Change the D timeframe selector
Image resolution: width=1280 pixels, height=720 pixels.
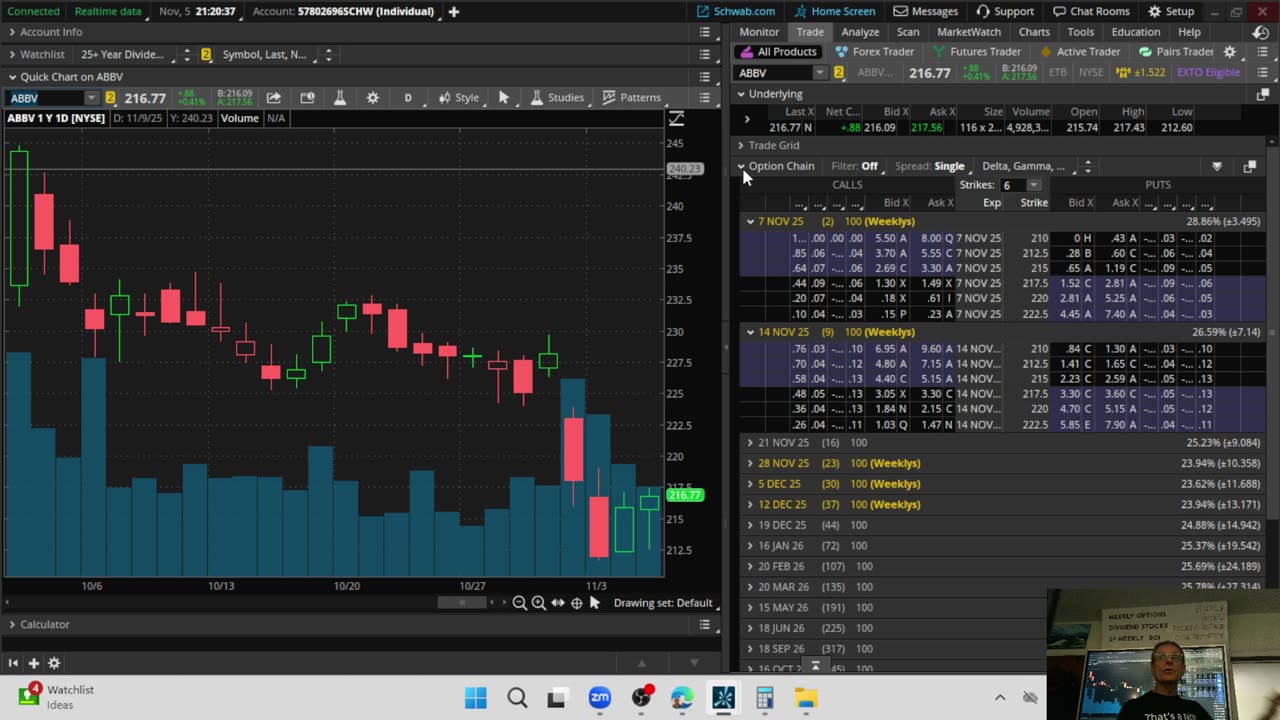coord(408,98)
